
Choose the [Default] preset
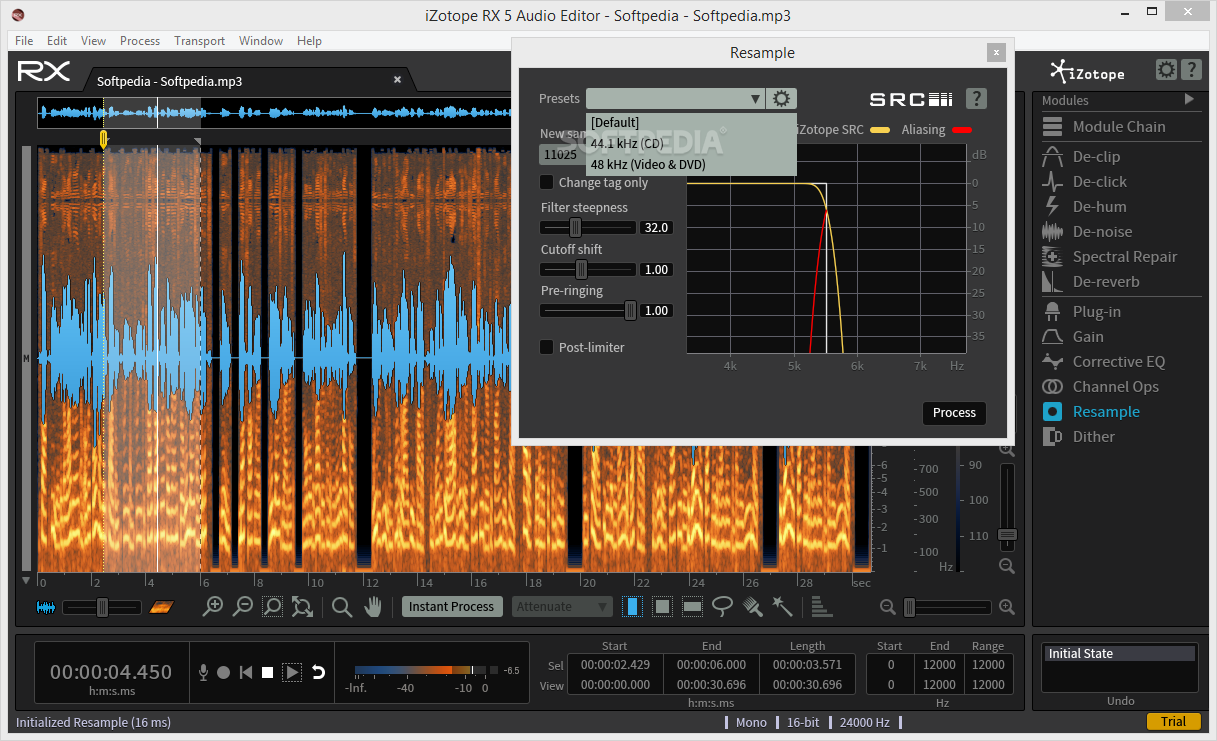point(691,122)
